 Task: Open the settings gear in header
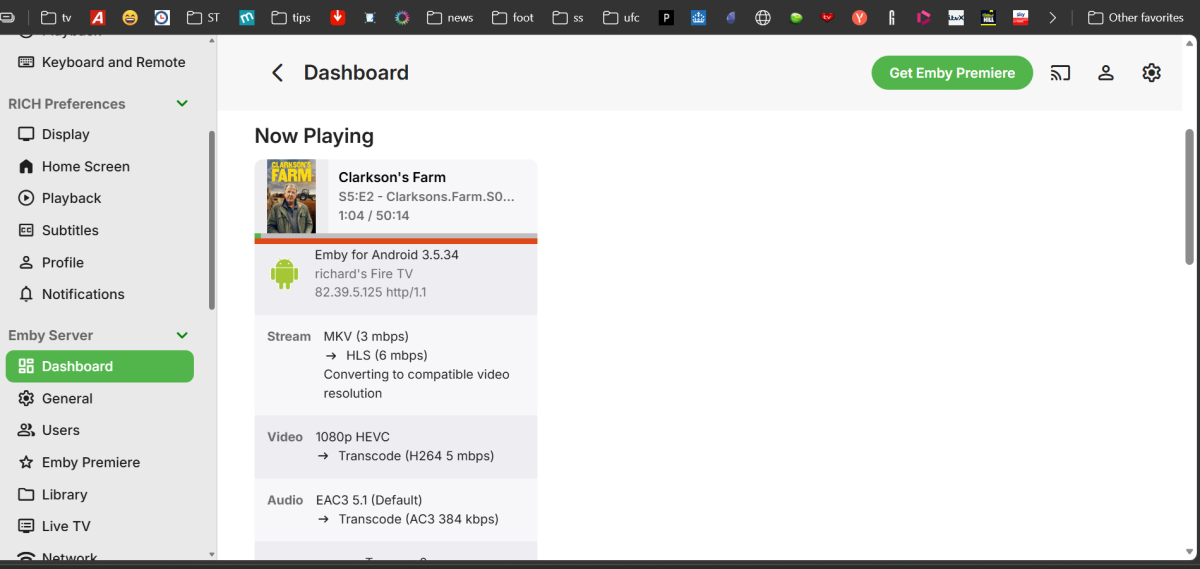coord(1151,73)
